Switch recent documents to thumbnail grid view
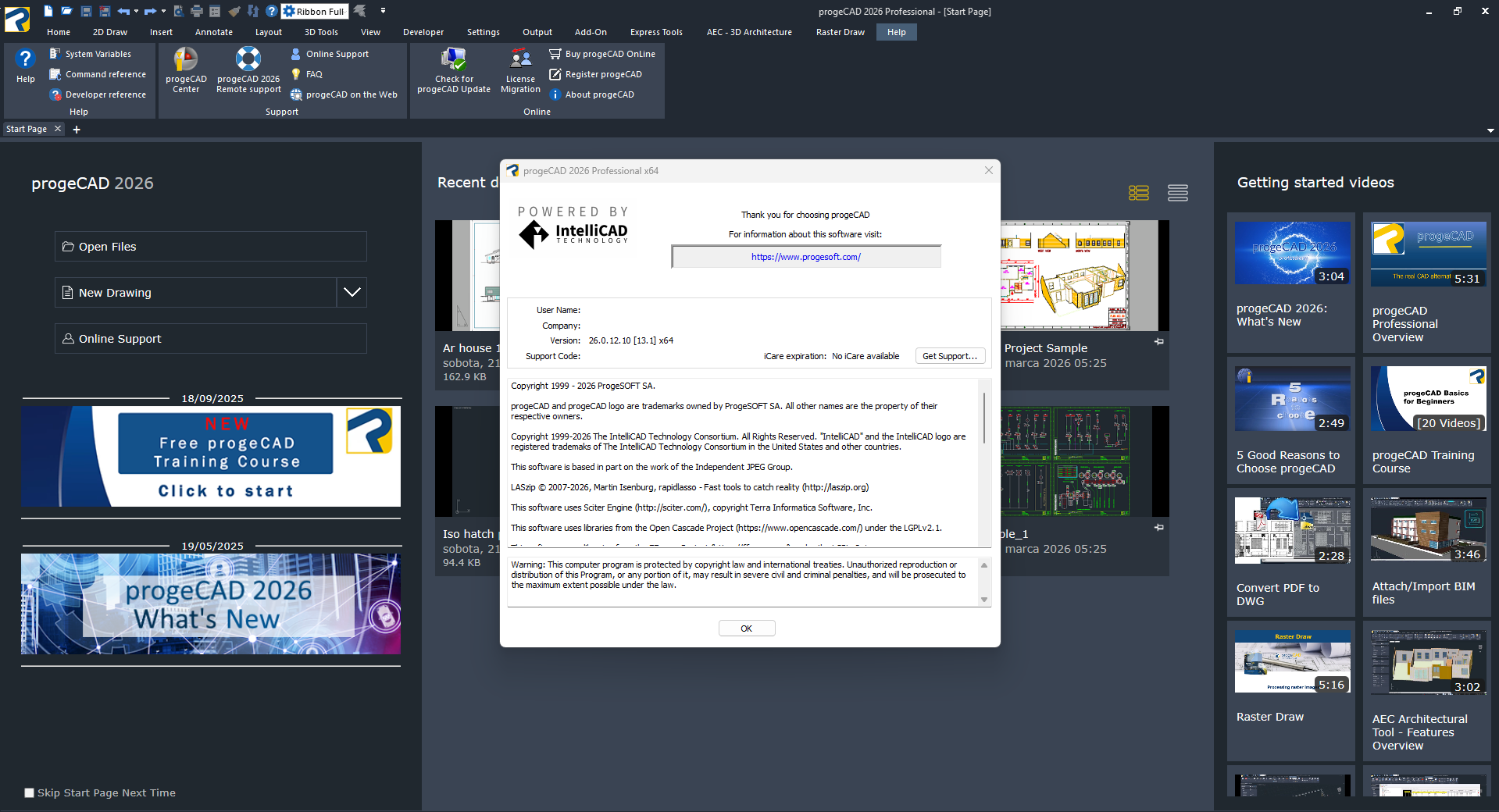Image resolution: width=1499 pixels, height=812 pixels. [x=1139, y=193]
